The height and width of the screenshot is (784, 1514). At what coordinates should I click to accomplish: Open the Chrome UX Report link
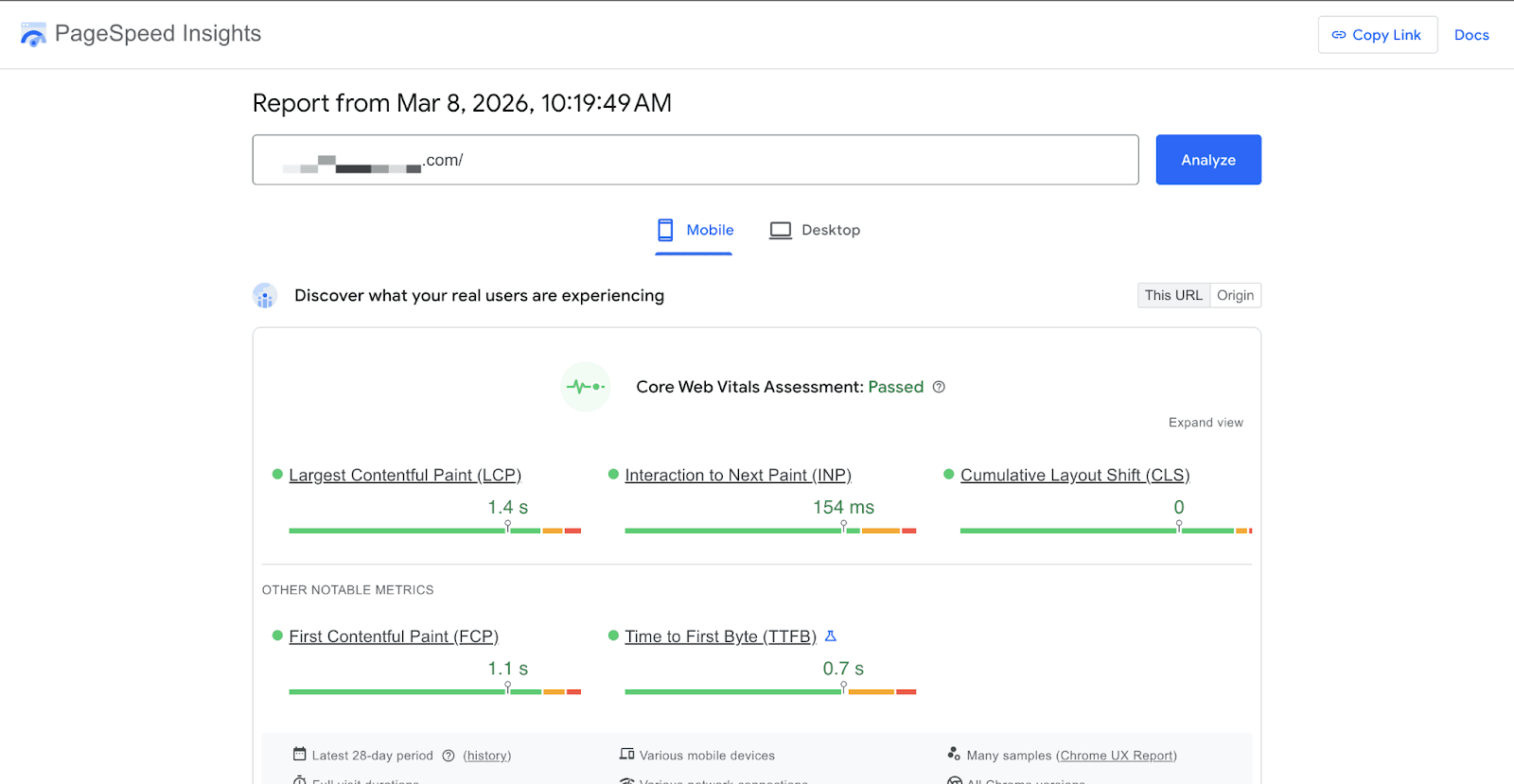coord(1117,756)
